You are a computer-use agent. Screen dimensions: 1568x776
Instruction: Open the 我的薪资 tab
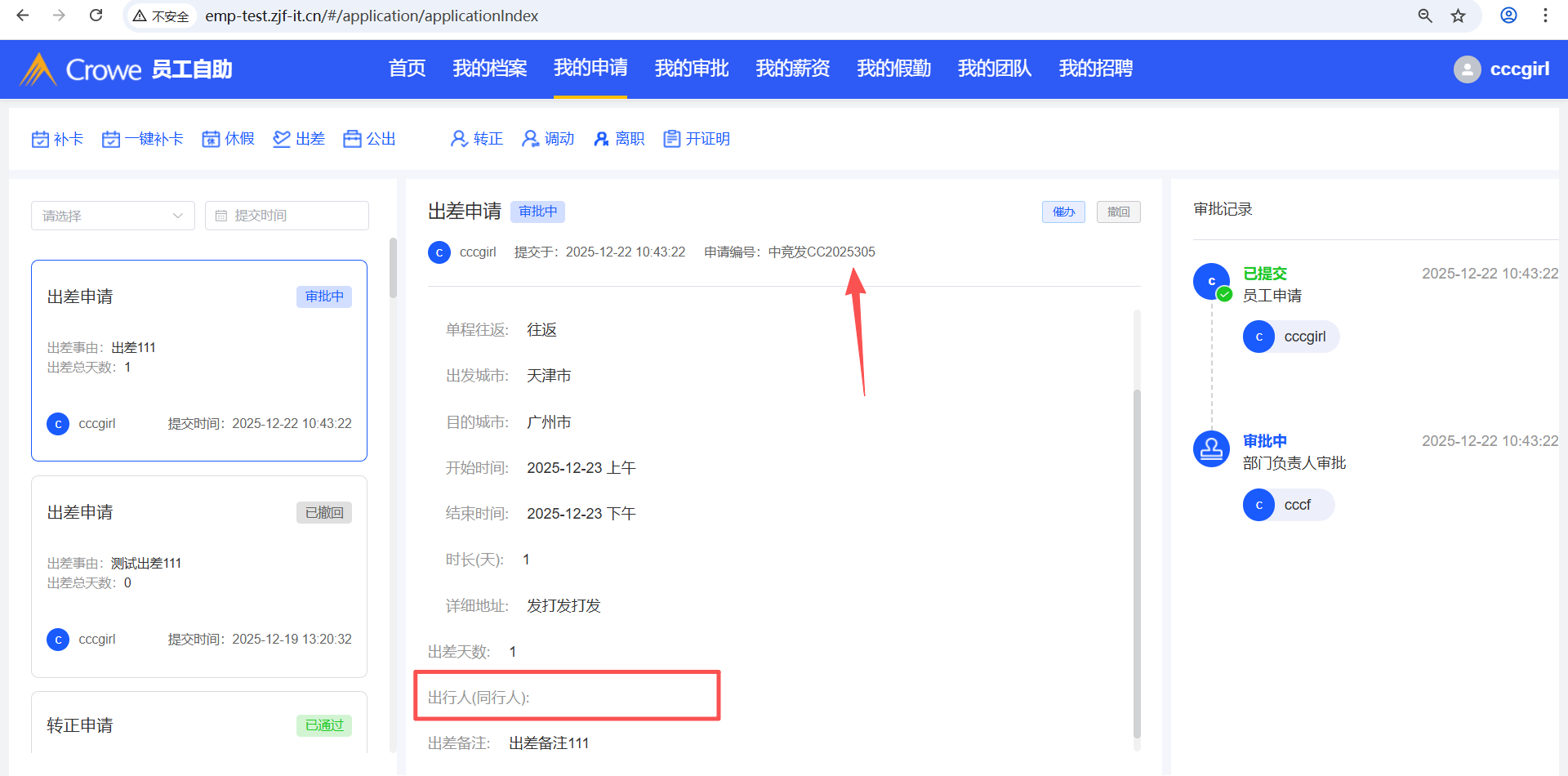793,69
